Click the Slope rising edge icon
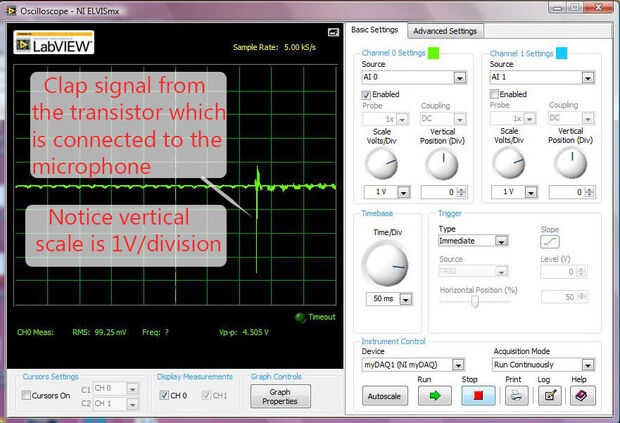 click(x=550, y=242)
